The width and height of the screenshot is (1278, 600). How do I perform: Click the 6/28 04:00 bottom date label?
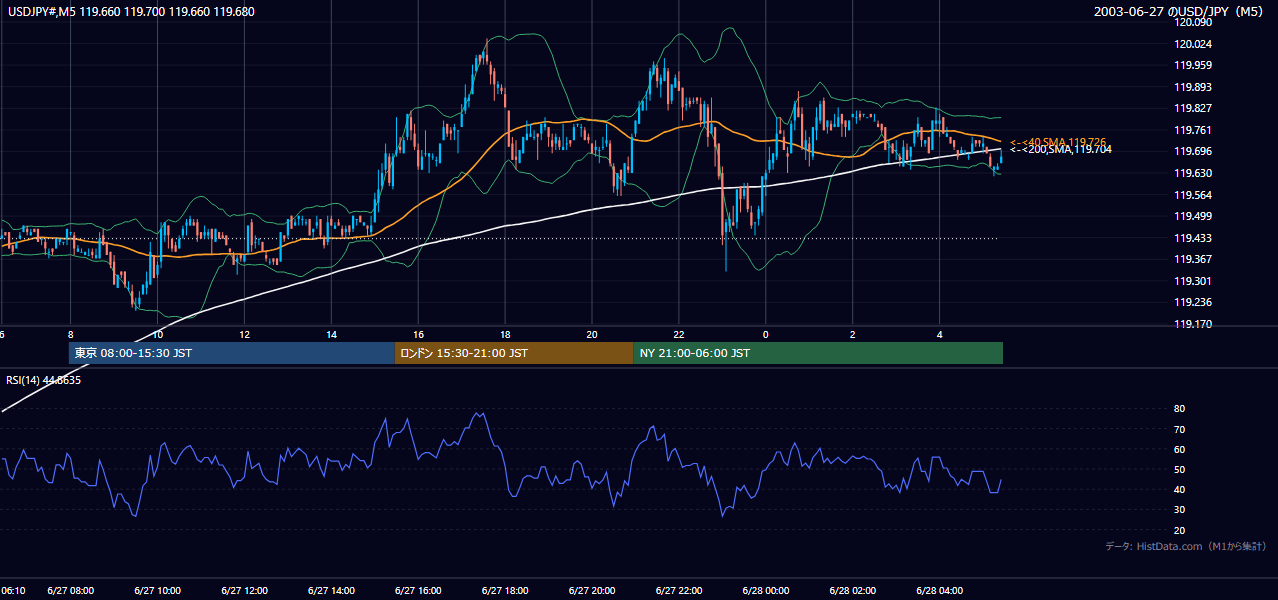[940, 591]
